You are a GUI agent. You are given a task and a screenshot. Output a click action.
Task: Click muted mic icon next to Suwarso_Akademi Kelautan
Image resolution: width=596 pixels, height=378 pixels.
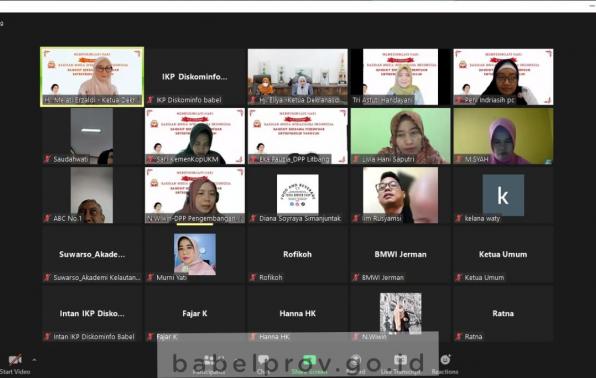click(48, 277)
